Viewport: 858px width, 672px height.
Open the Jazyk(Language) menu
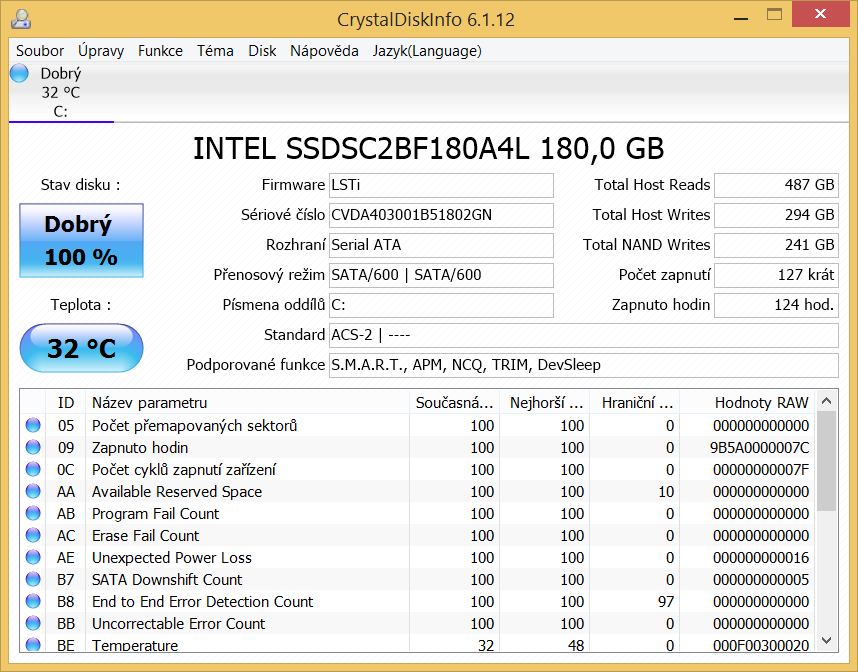427,51
